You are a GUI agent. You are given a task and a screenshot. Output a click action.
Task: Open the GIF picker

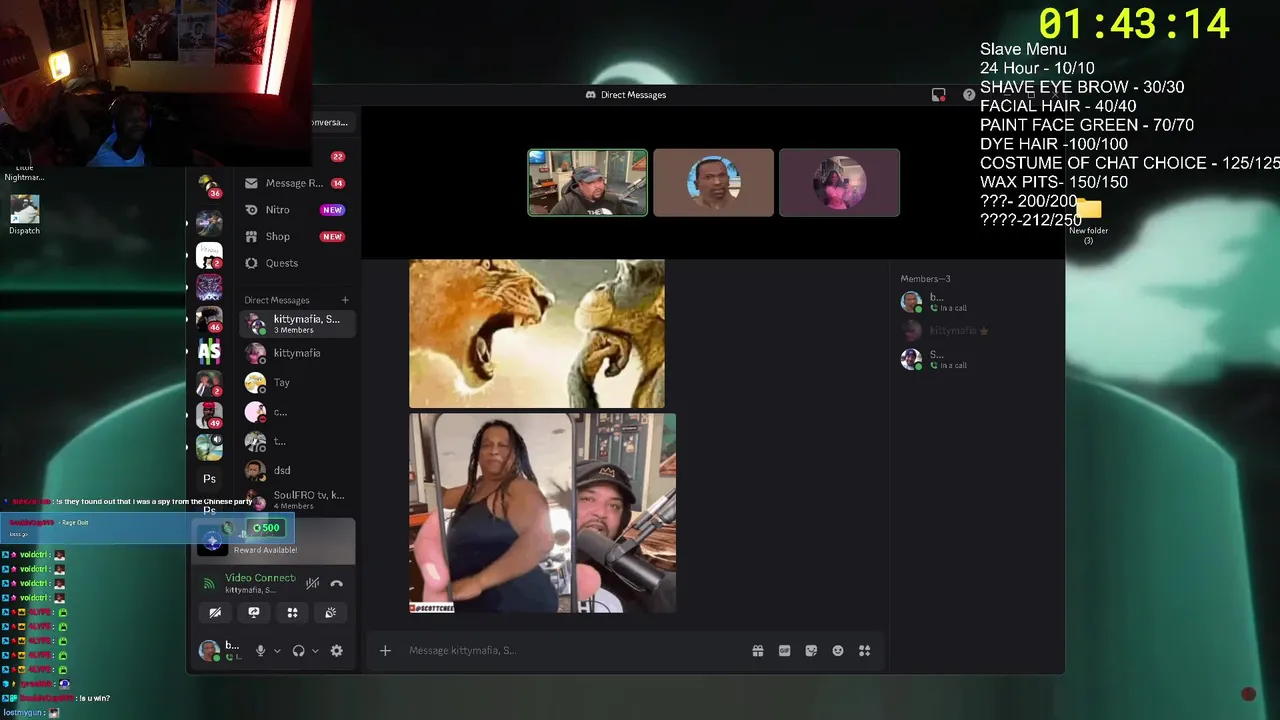[x=785, y=651]
